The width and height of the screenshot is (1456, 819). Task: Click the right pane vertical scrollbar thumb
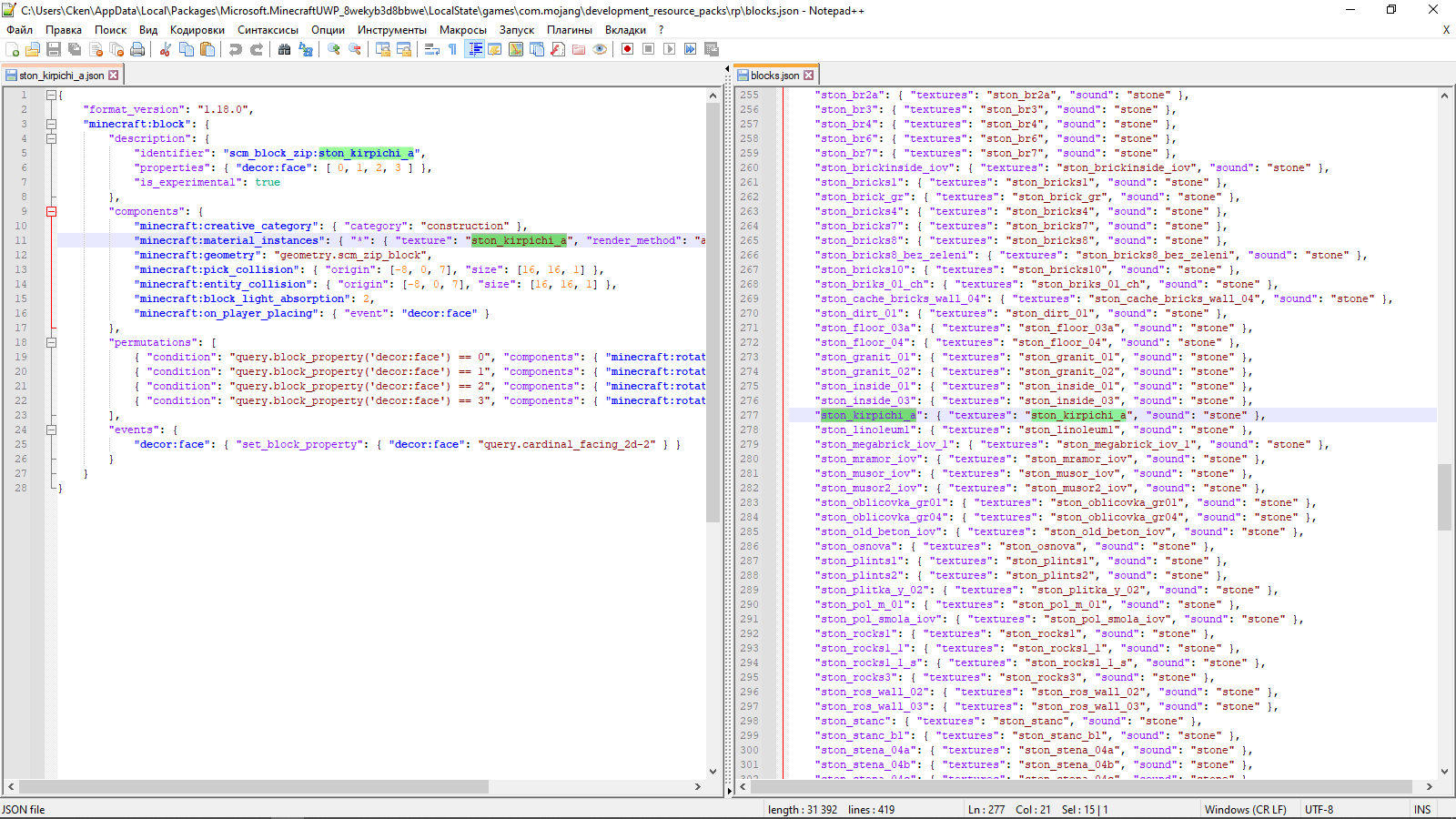[1444, 497]
